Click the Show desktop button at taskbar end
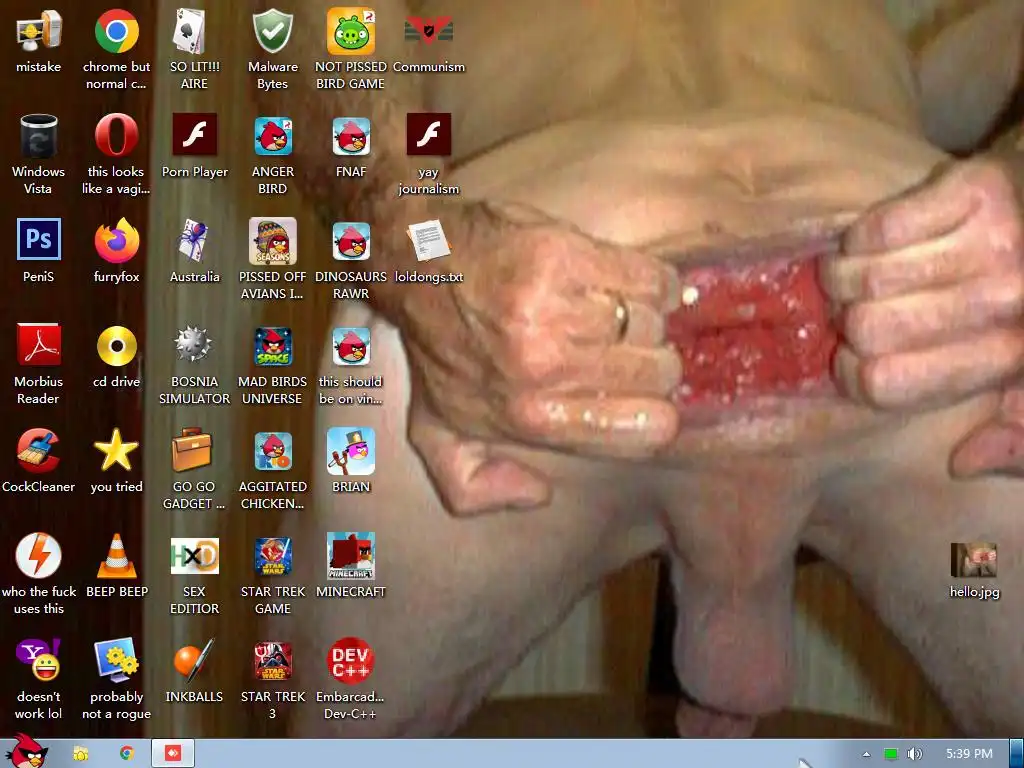 pyautogui.click(x=1017, y=753)
